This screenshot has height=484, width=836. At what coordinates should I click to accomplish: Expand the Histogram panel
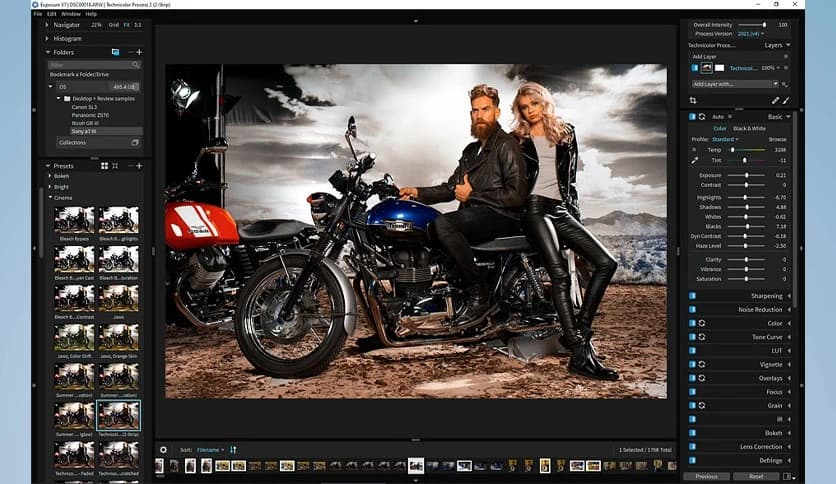47,39
